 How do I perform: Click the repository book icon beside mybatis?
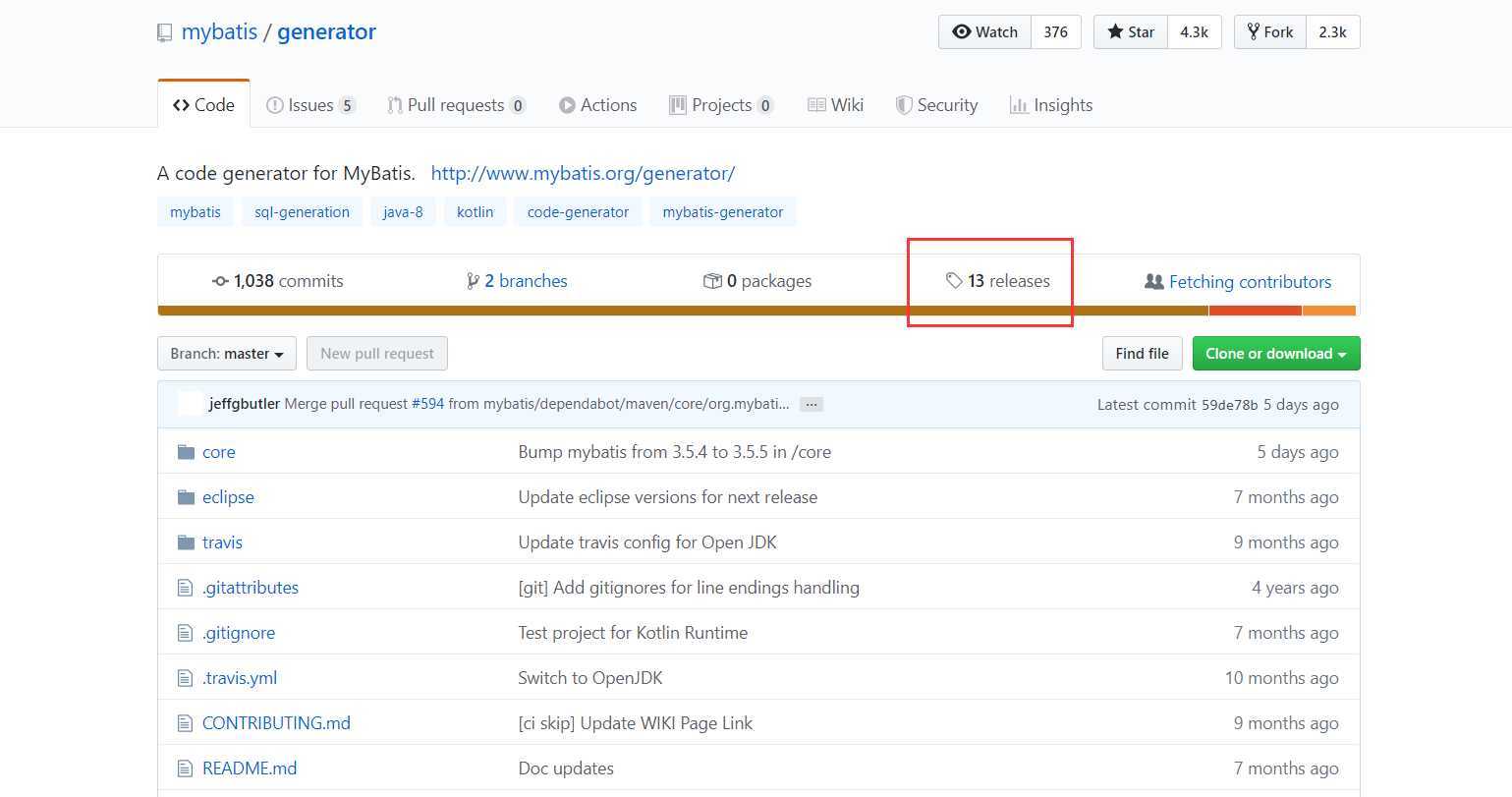coord(164,32)
